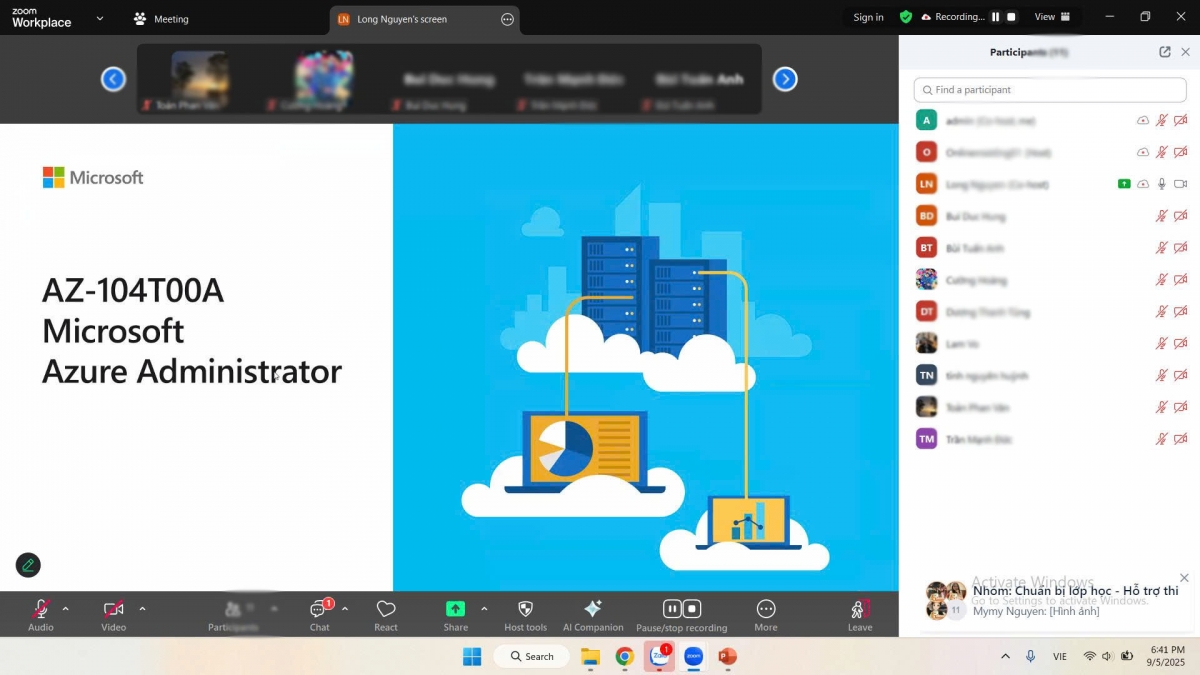Open Host tools shield icon

(525, 609)
